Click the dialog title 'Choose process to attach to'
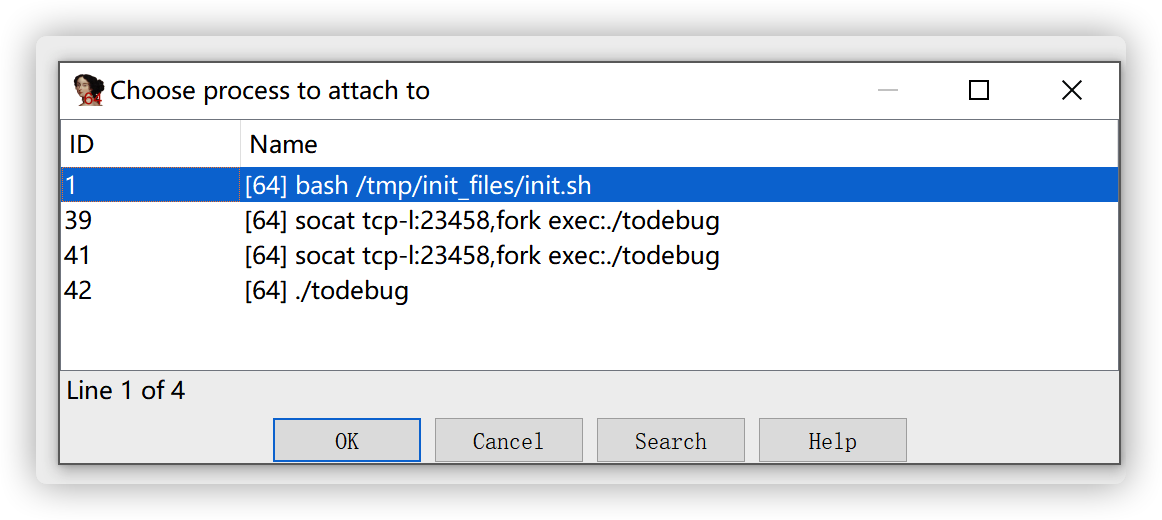 (x=270, y=91)
